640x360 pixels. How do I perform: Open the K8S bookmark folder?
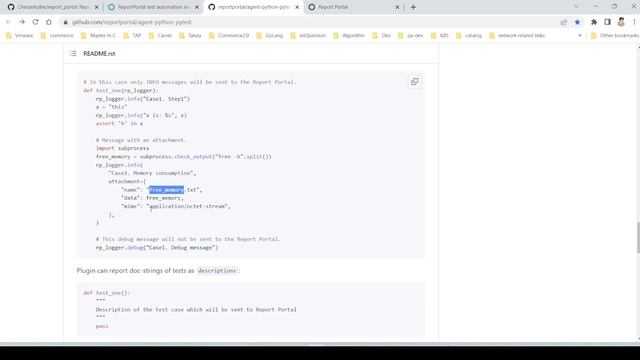(x=440, y=36)
